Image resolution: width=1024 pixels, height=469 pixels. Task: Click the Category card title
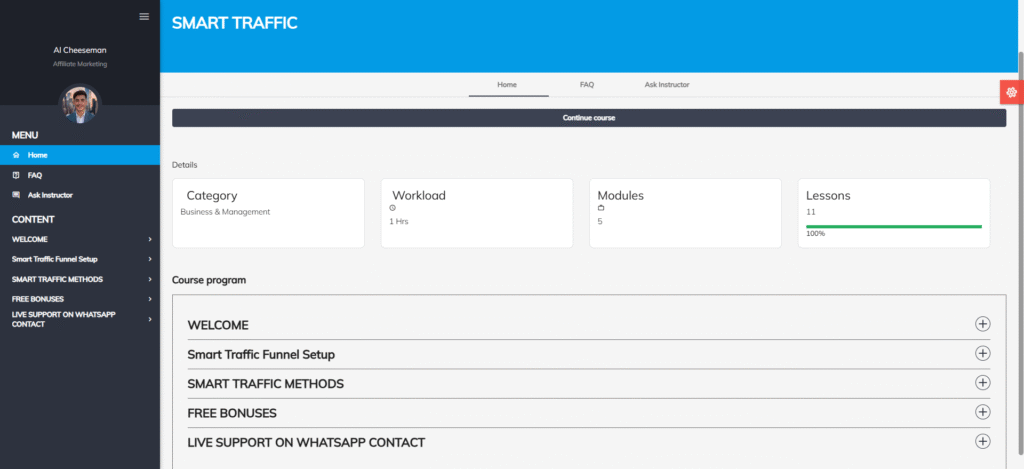[212, 195]
